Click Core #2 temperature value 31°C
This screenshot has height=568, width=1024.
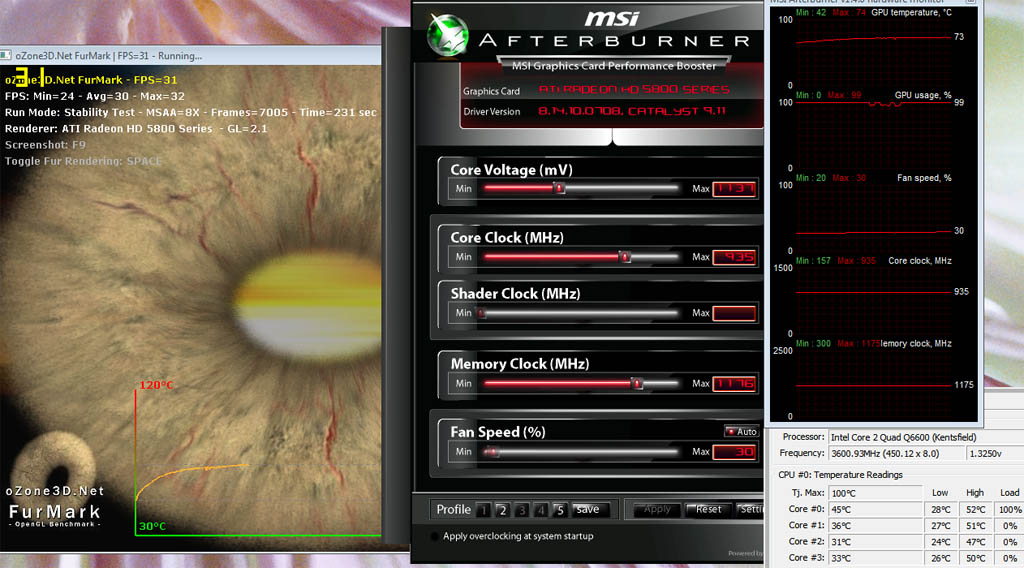[875, 542]
